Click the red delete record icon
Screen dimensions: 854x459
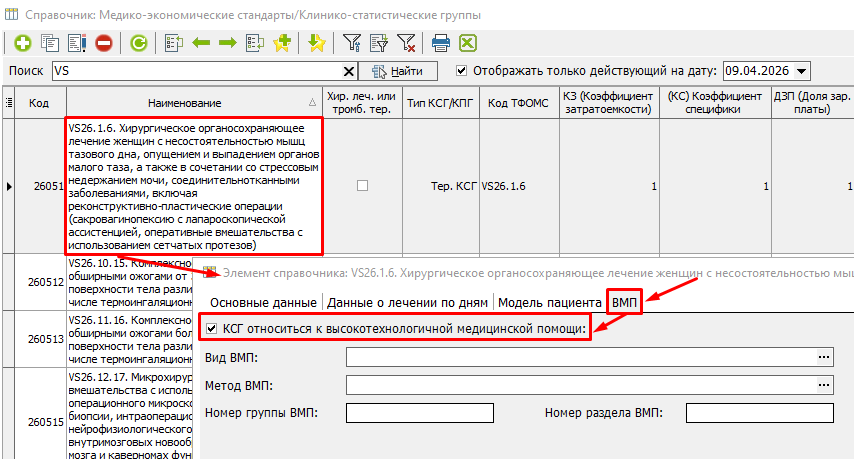pyautogui.click(x=103, y=43)
